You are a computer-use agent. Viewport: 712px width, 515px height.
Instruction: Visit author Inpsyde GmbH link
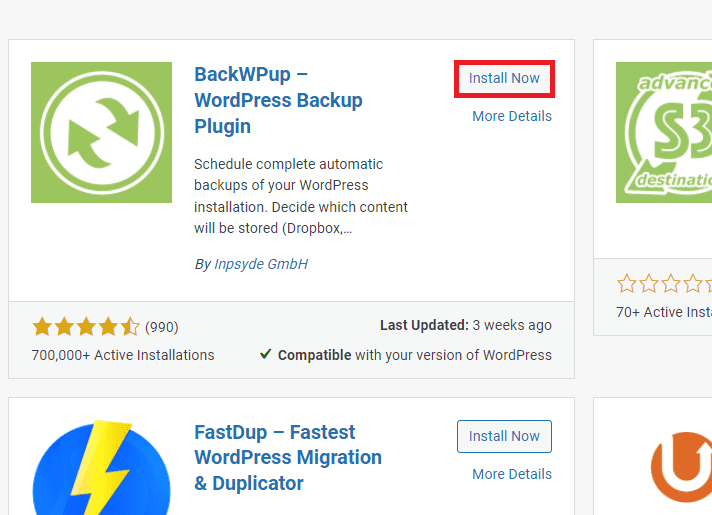pyautogui.click(x=261, y=264)
